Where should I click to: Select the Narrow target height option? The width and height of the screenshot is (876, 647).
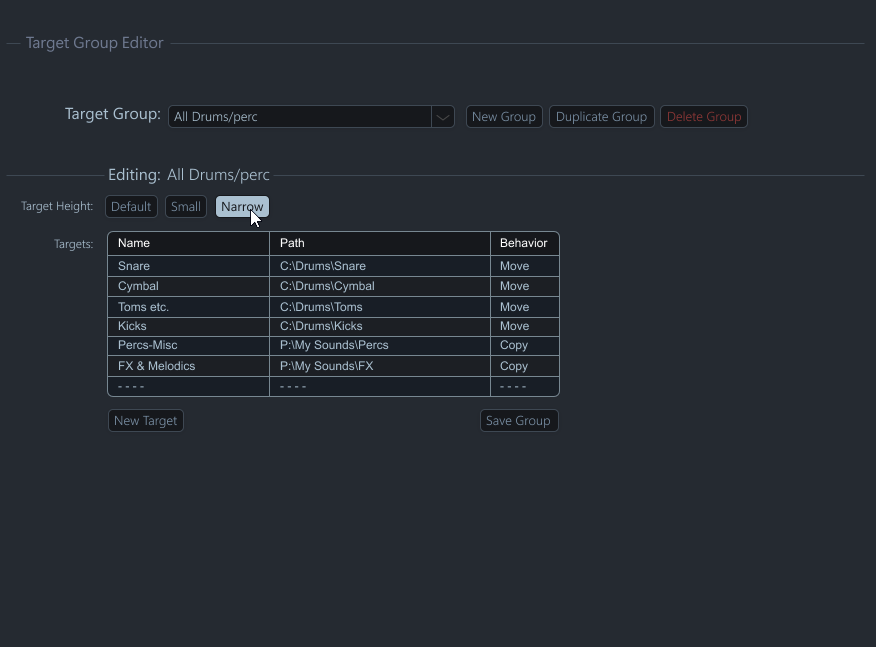(242, 207)
